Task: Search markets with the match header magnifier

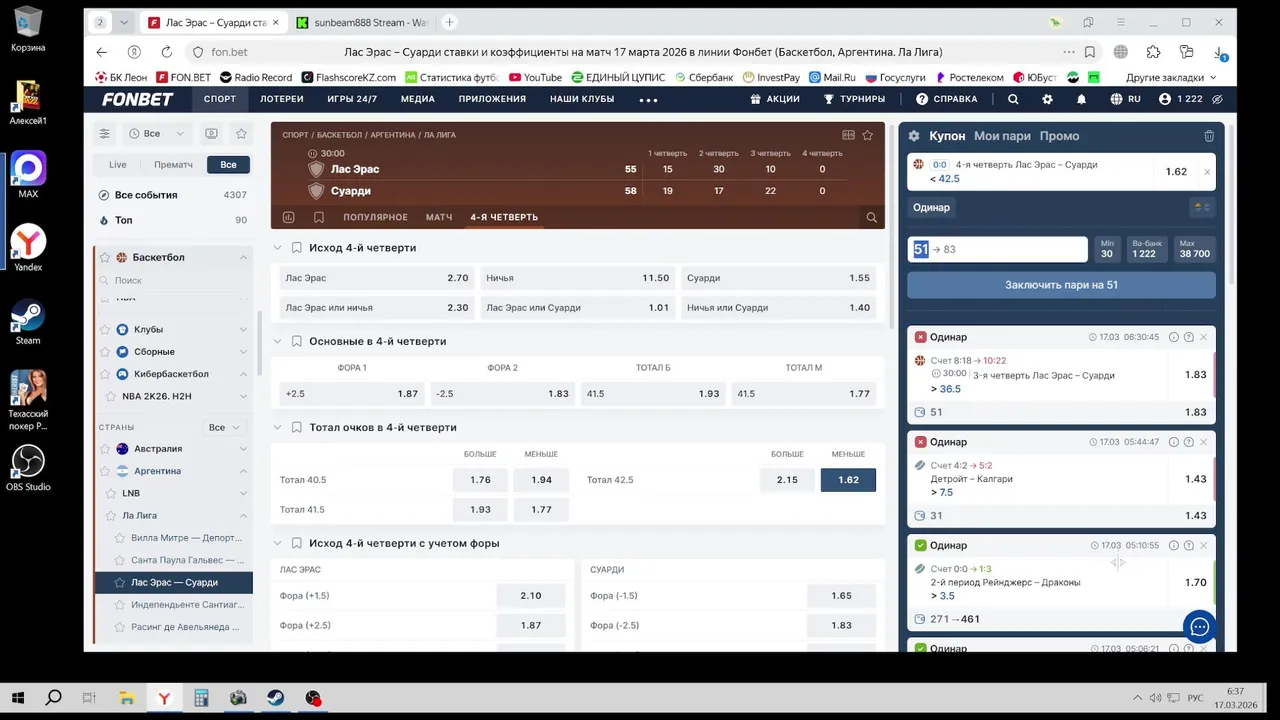Action: [x=871, y=217]
